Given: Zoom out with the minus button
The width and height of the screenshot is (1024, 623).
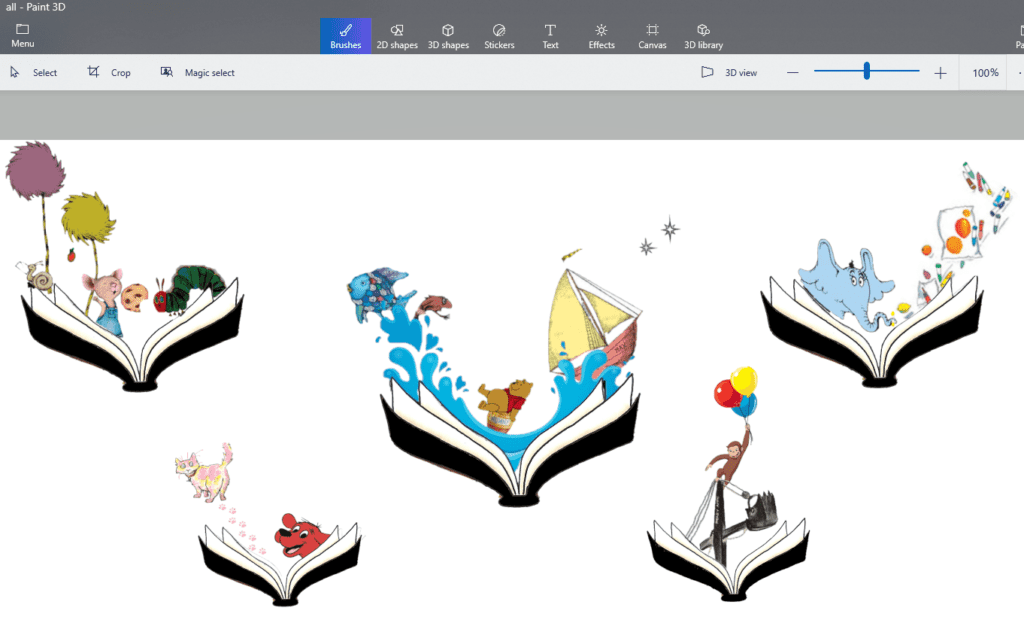Looking at the screenshot, I should [x=793, y=72].
